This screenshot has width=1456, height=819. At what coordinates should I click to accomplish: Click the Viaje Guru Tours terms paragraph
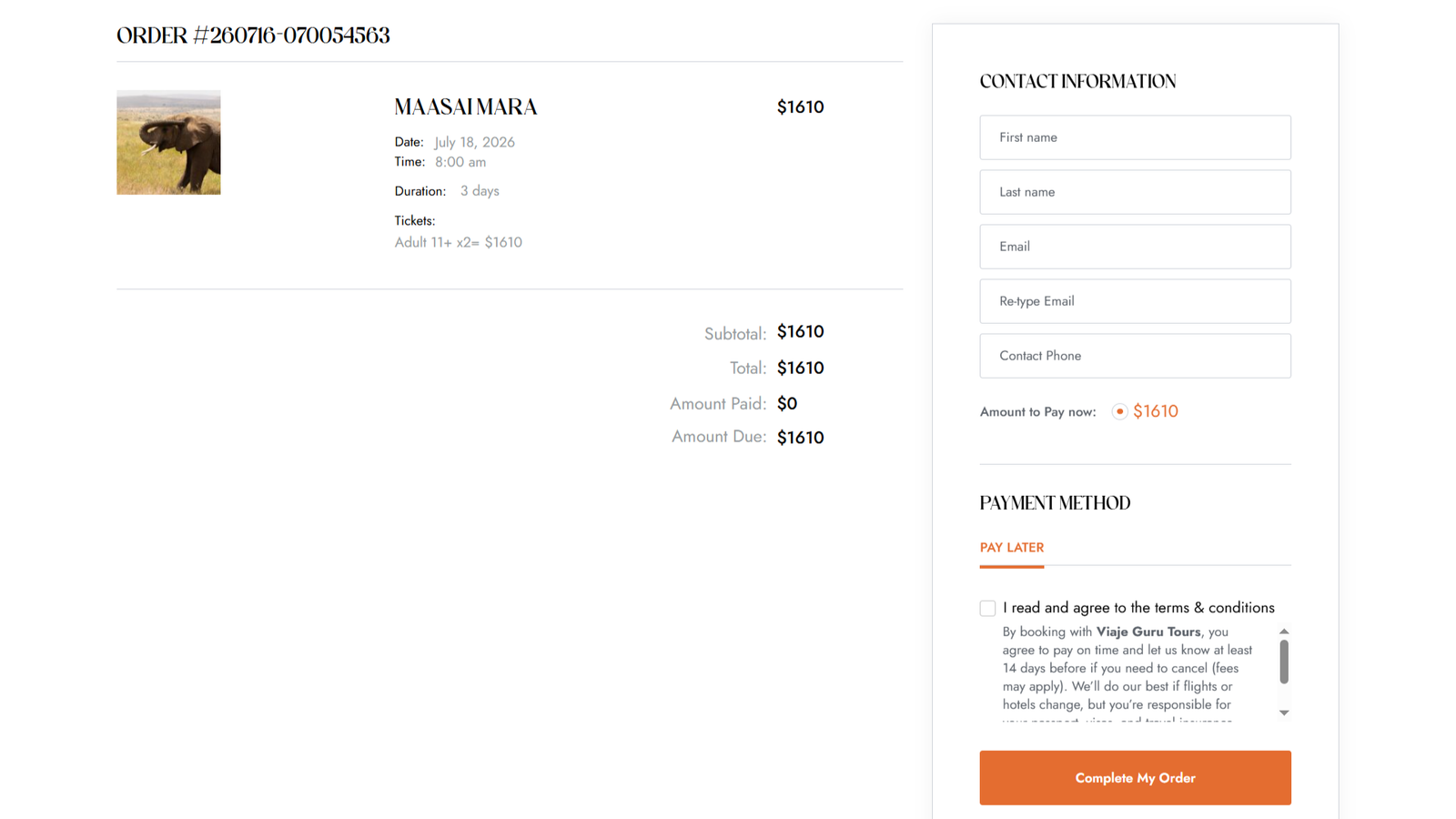tap(1128, 675)
